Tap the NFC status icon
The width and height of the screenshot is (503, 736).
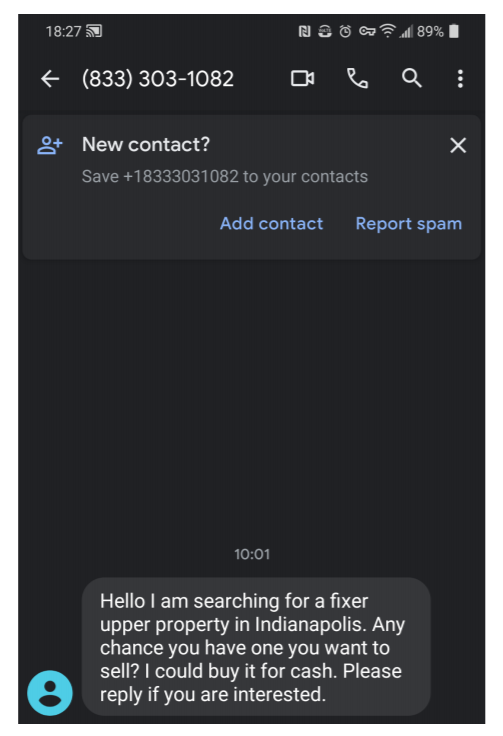coord(305,31)
